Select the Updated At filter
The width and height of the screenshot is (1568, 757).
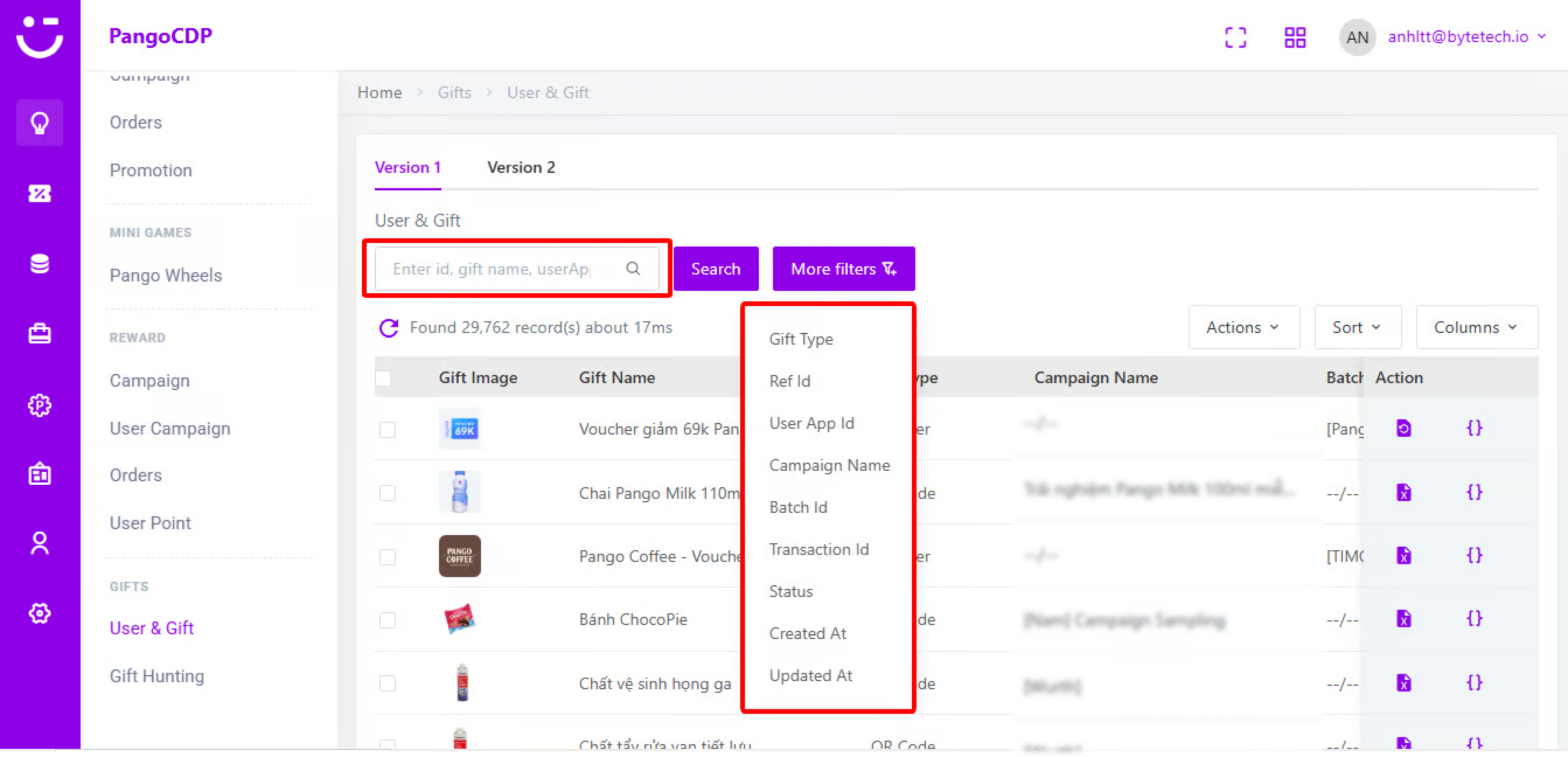pyautogui.click(x=811, y=675)
